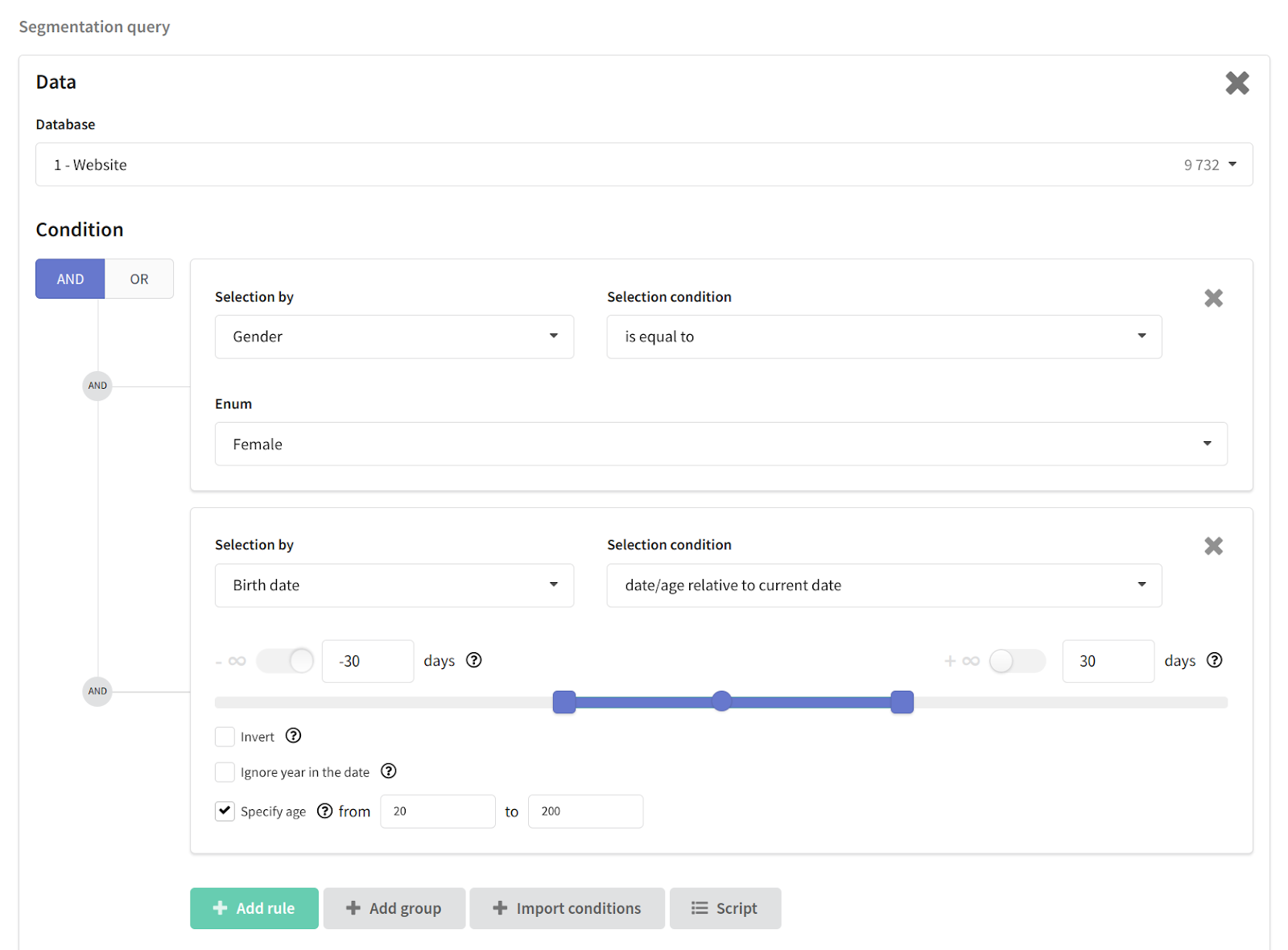Open help for the 30 days field
The image size is (1288, 950).
(x=1215, y=660)
